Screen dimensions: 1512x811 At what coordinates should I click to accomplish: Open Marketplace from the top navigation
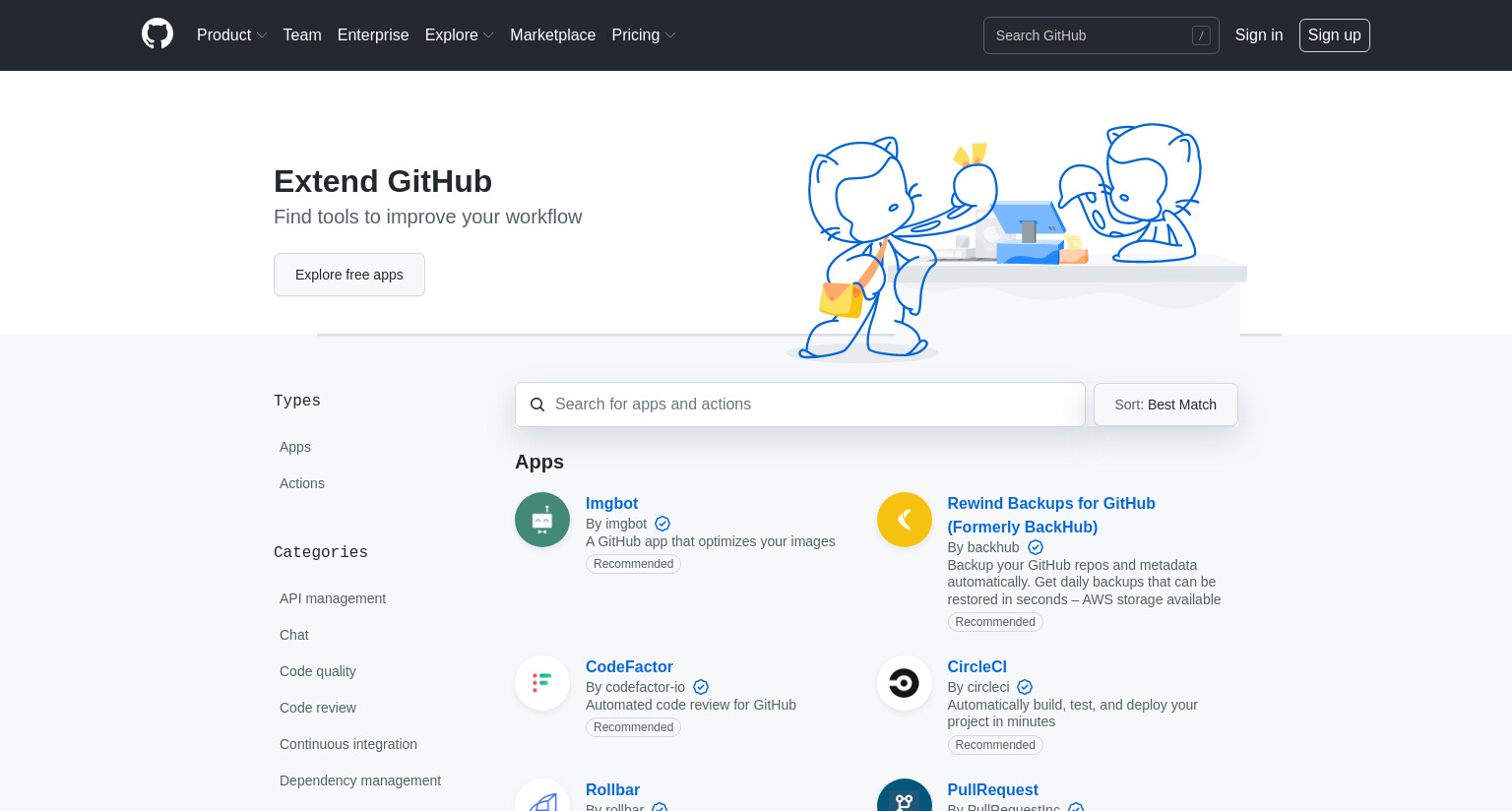click(552, 34)
